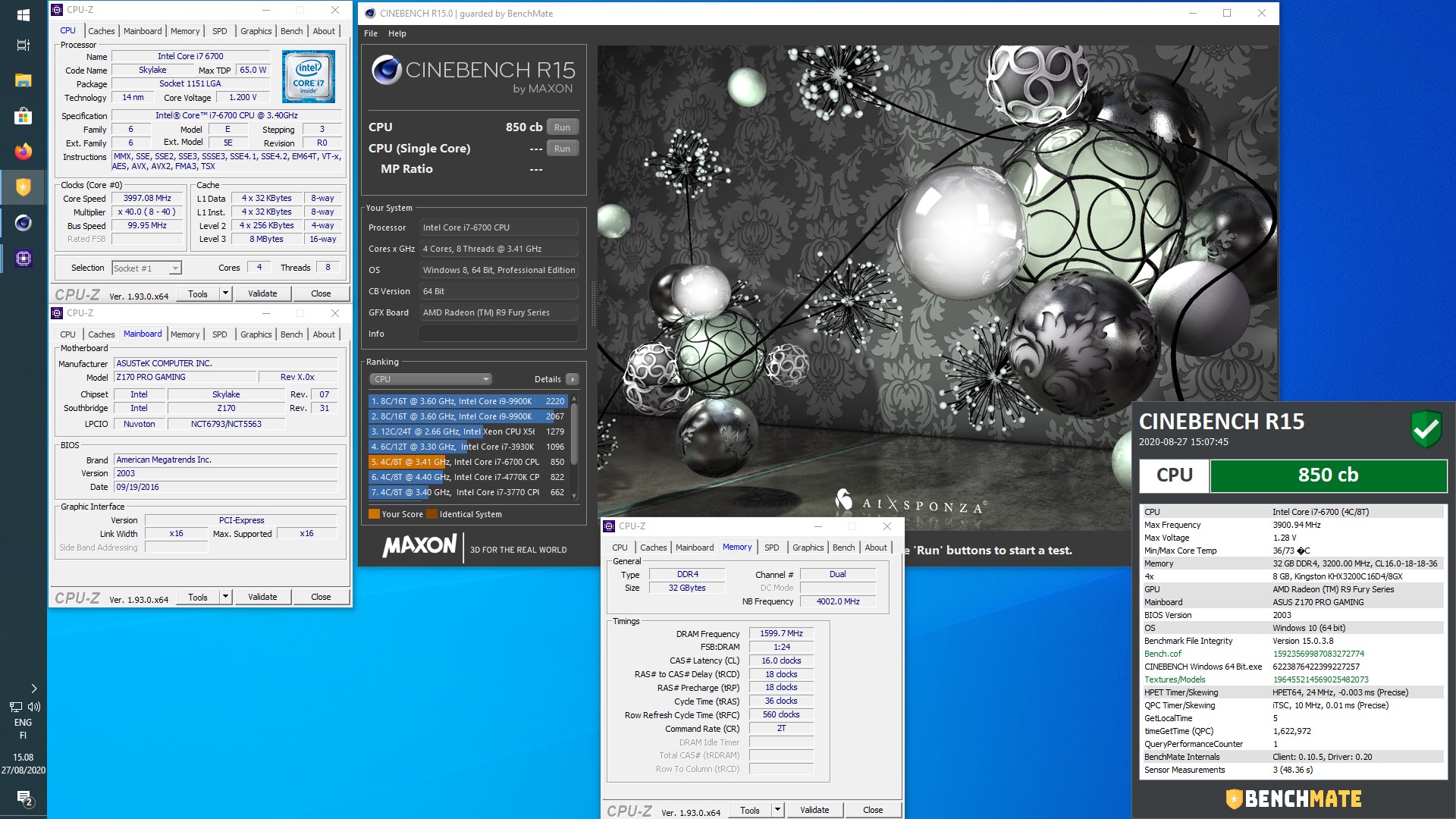Open the Ranking CPU dropdown

tap(431, 379)
